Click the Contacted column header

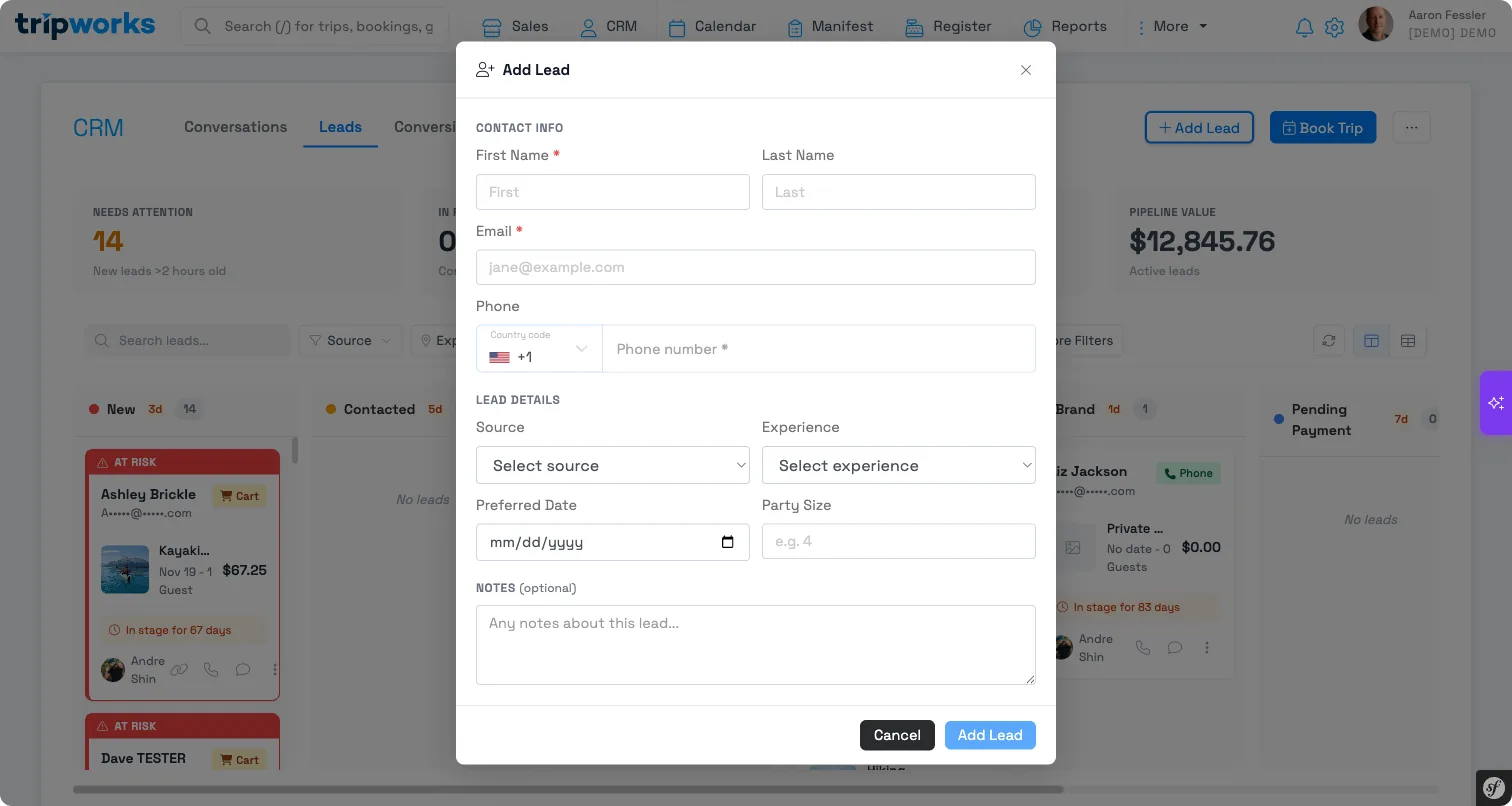click(379, 409)
